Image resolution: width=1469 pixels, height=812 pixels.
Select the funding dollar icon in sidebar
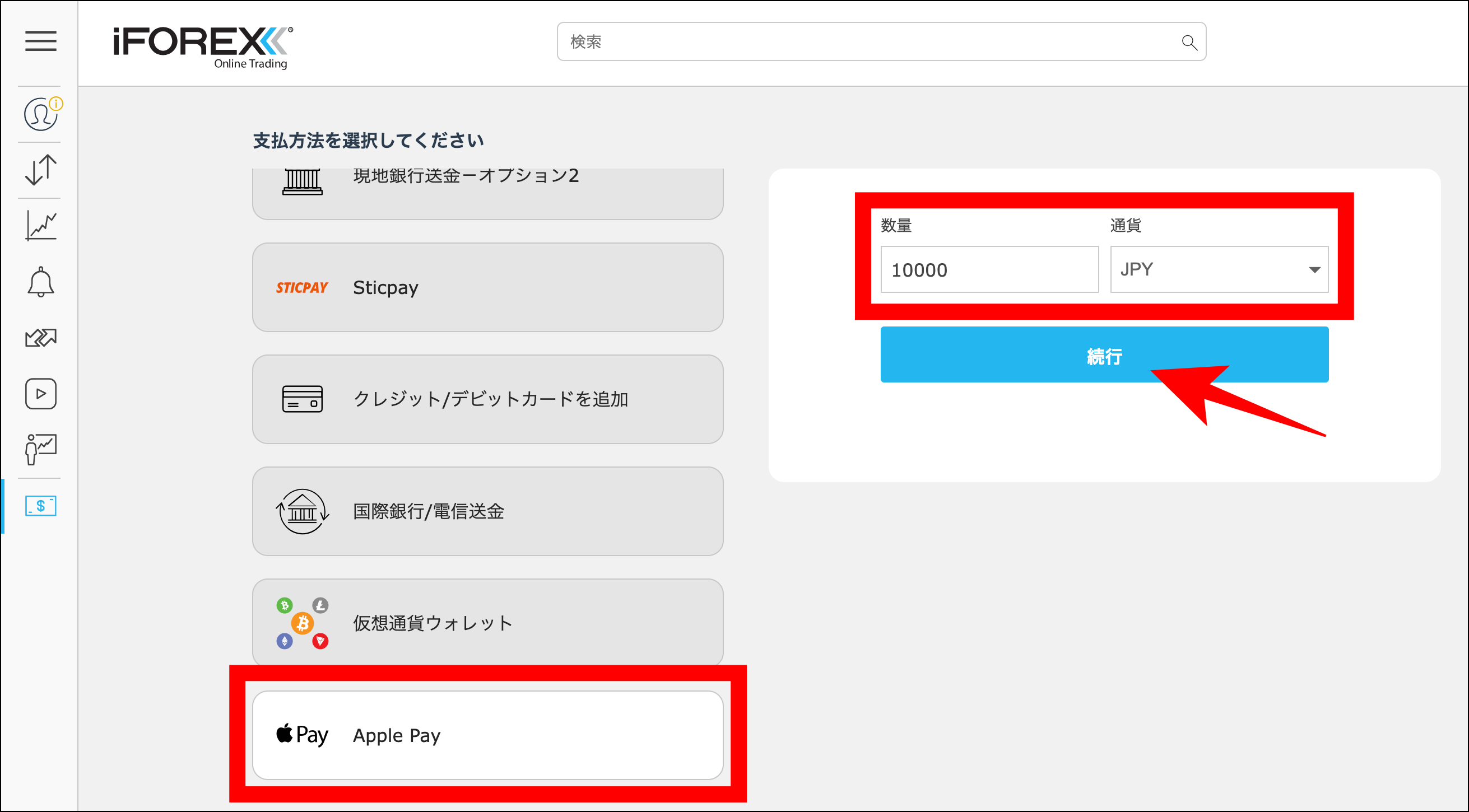pos(40,506)
